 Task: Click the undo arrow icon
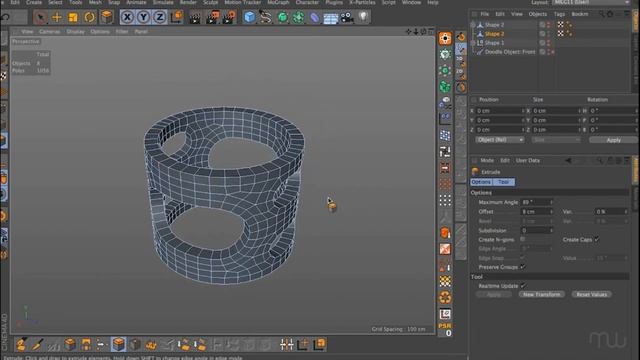pyautogui.click(x=6, y=17)
